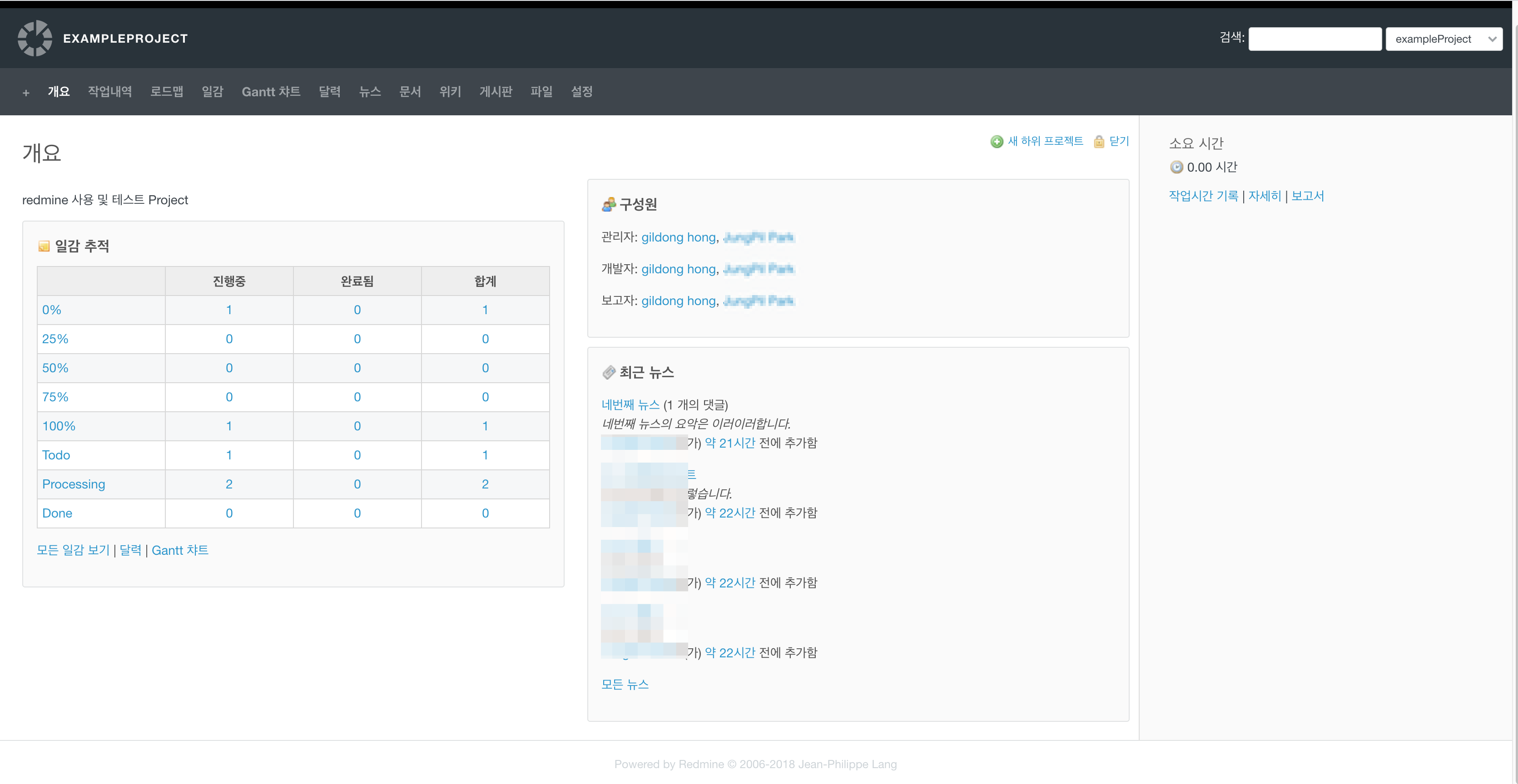Viewport: 1518px width, 784px height.
Task: Click the 모든 뉴스 link
Action: click(x=625, y=685)
